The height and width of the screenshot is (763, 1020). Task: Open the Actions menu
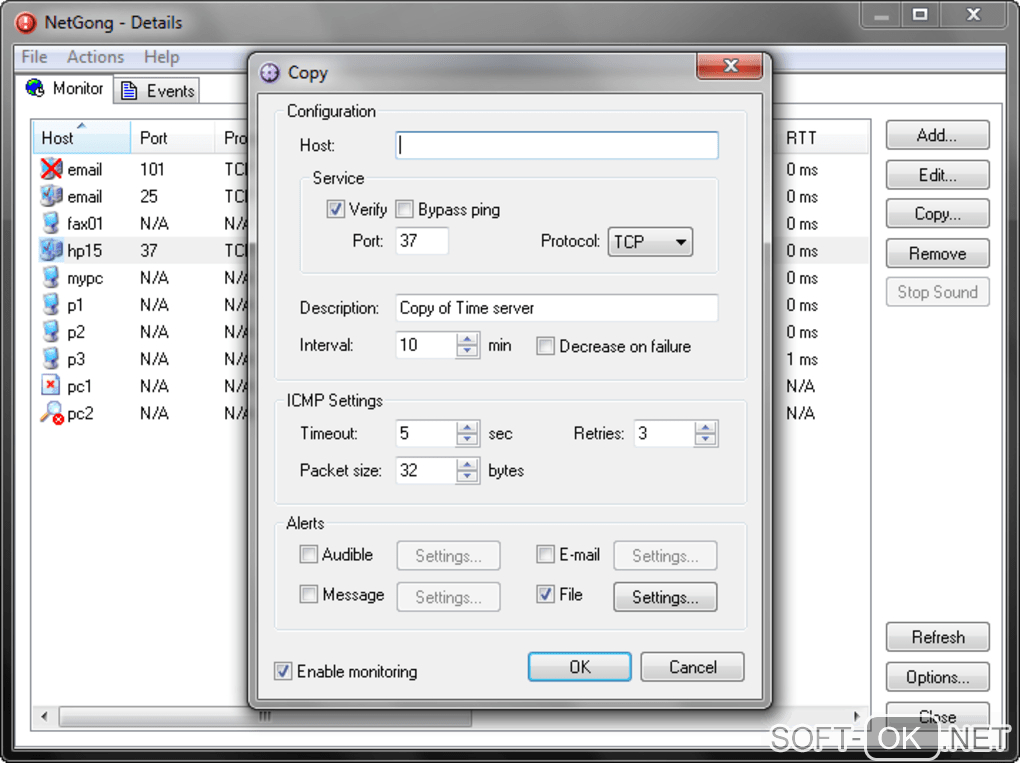click(x=95, y=57)
